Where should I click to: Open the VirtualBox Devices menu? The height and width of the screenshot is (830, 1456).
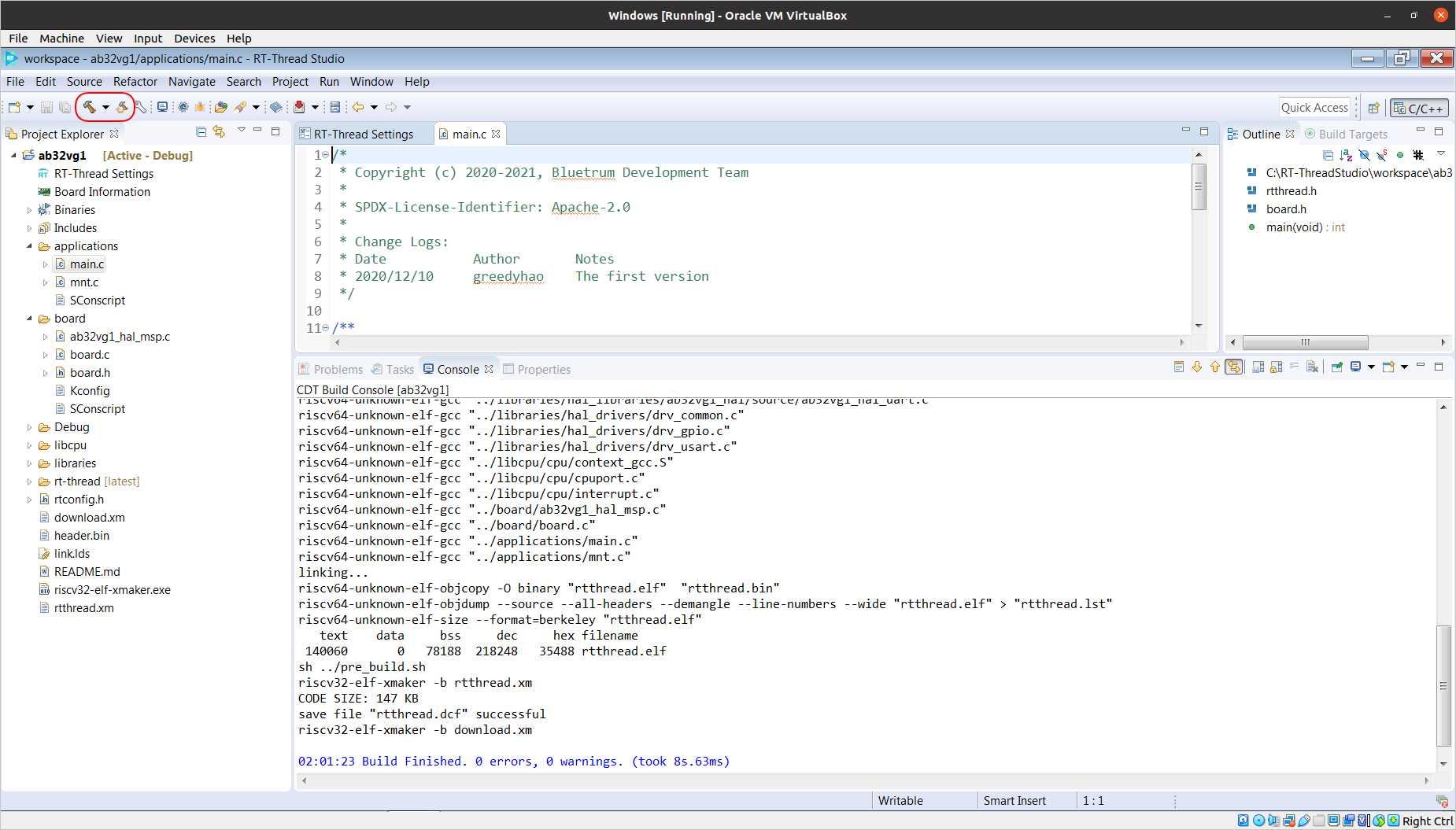click(194, 39)
